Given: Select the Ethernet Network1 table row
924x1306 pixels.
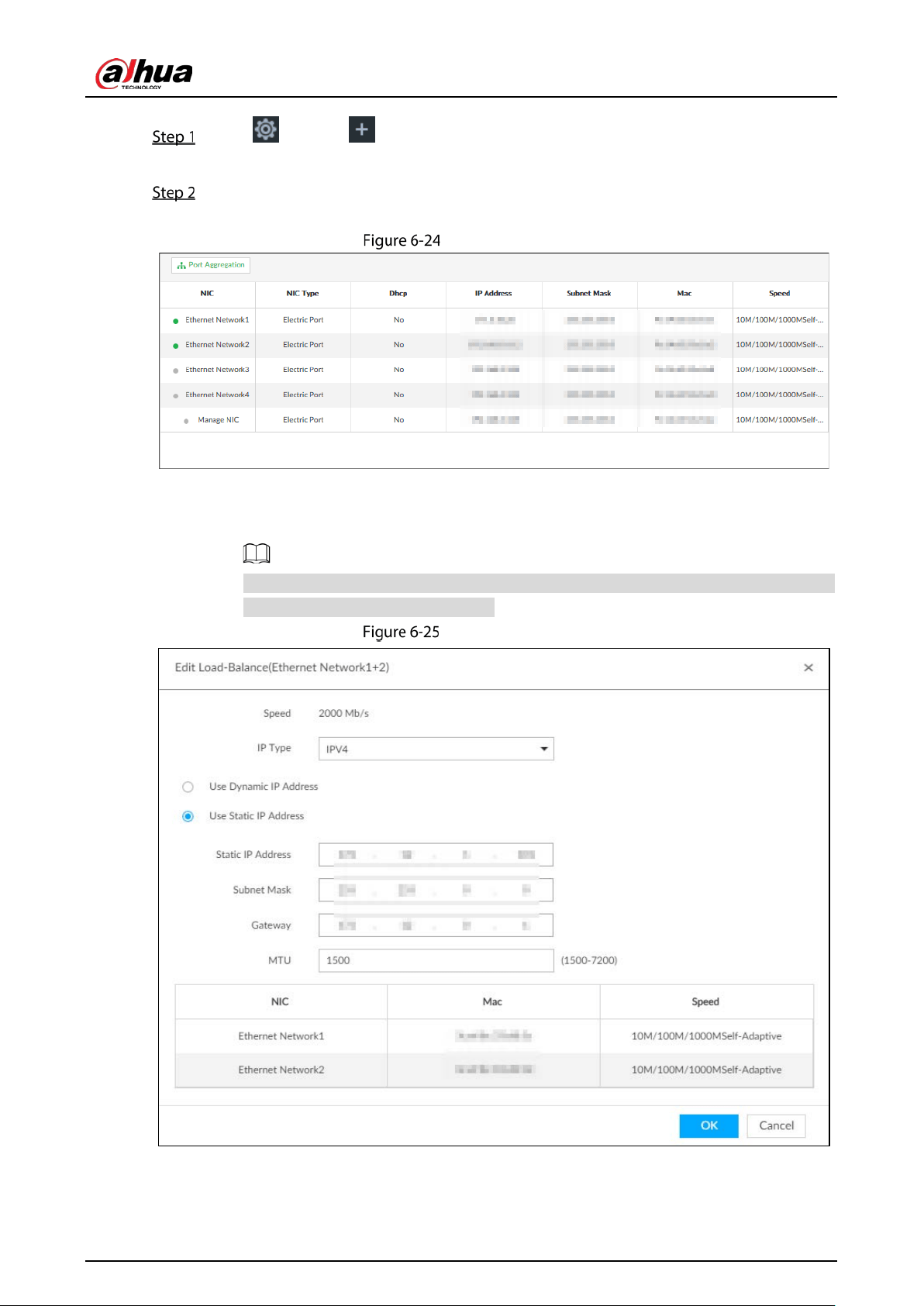Looking at the screenshot, I should pos(494,320).
